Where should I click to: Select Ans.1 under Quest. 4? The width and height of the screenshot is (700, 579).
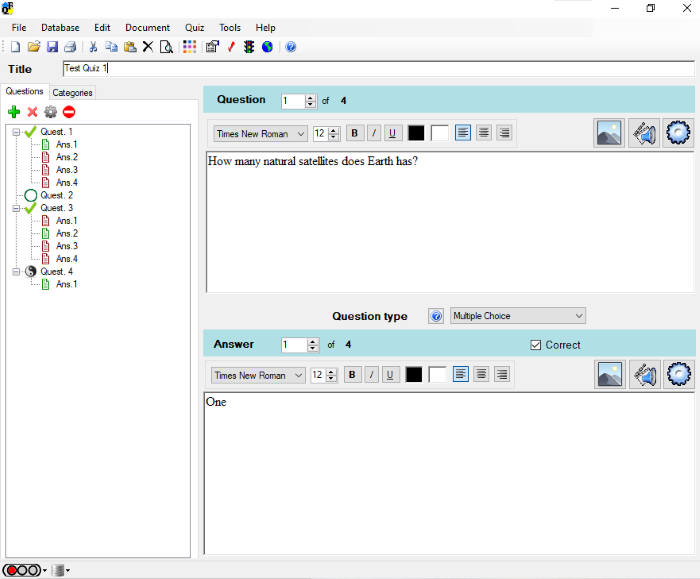pyautogui.click(x=66, y=284)
